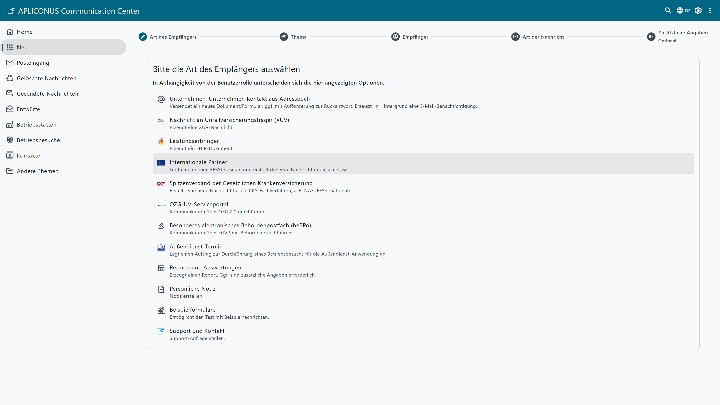Choose the Persönliche Notiz option
This screenshot has width=720, height=405.
coord(423,292)
